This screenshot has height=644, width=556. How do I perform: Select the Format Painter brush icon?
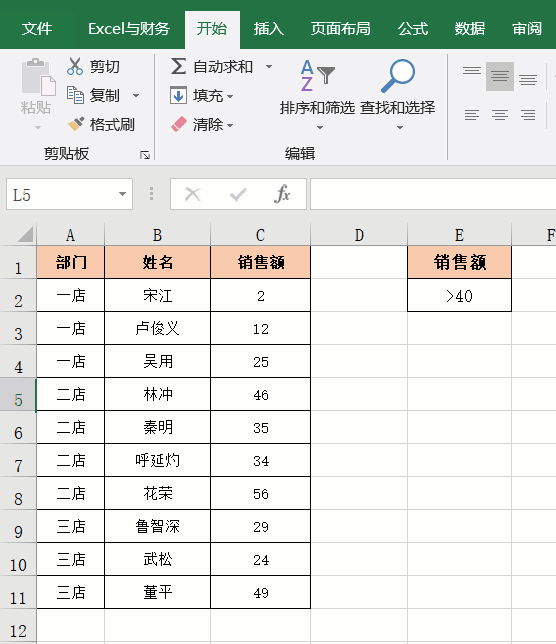coord(76,124)
